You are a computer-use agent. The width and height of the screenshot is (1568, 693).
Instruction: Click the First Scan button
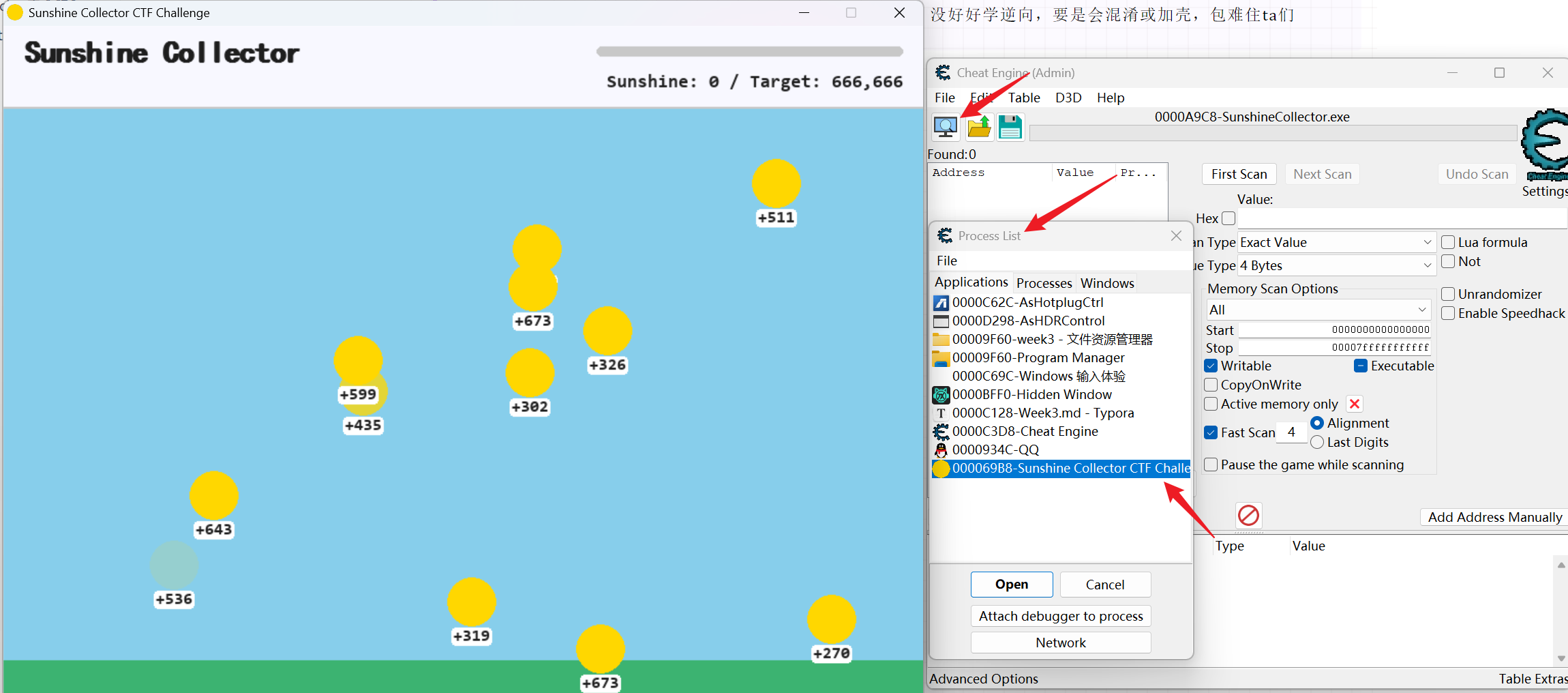point(1239,174)
